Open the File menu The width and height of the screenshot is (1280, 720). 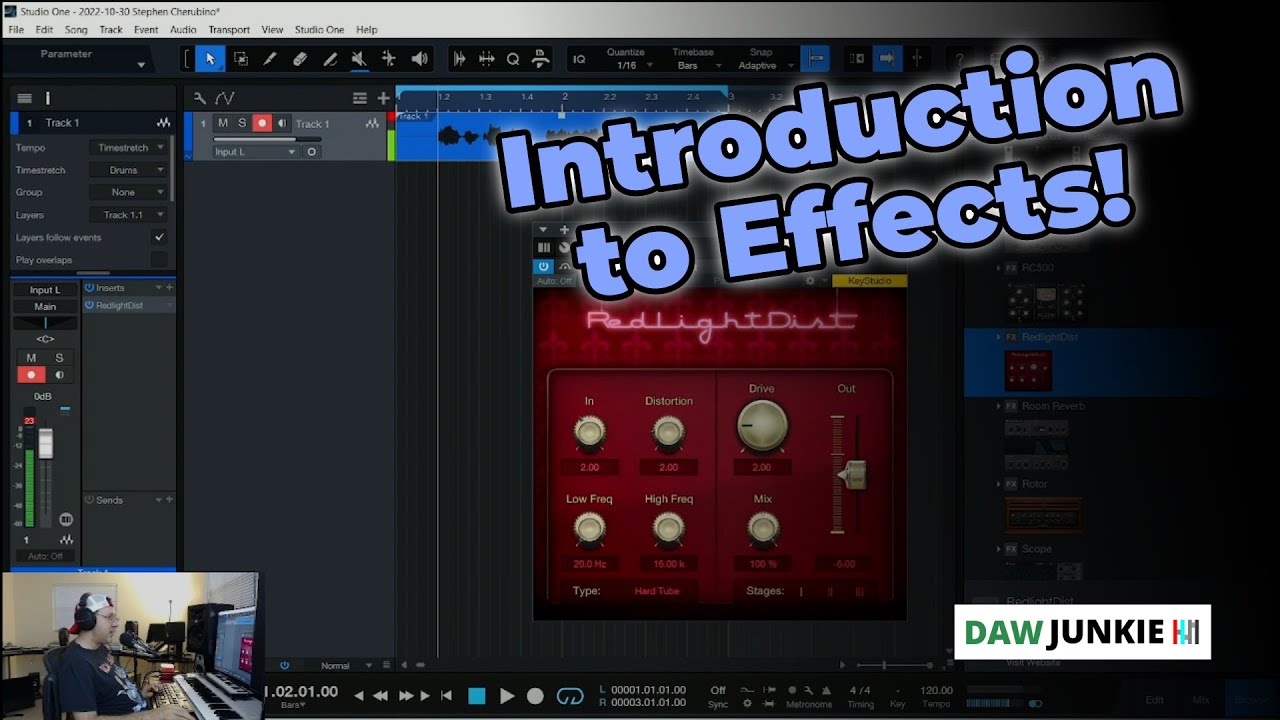[x=16, y=30]
